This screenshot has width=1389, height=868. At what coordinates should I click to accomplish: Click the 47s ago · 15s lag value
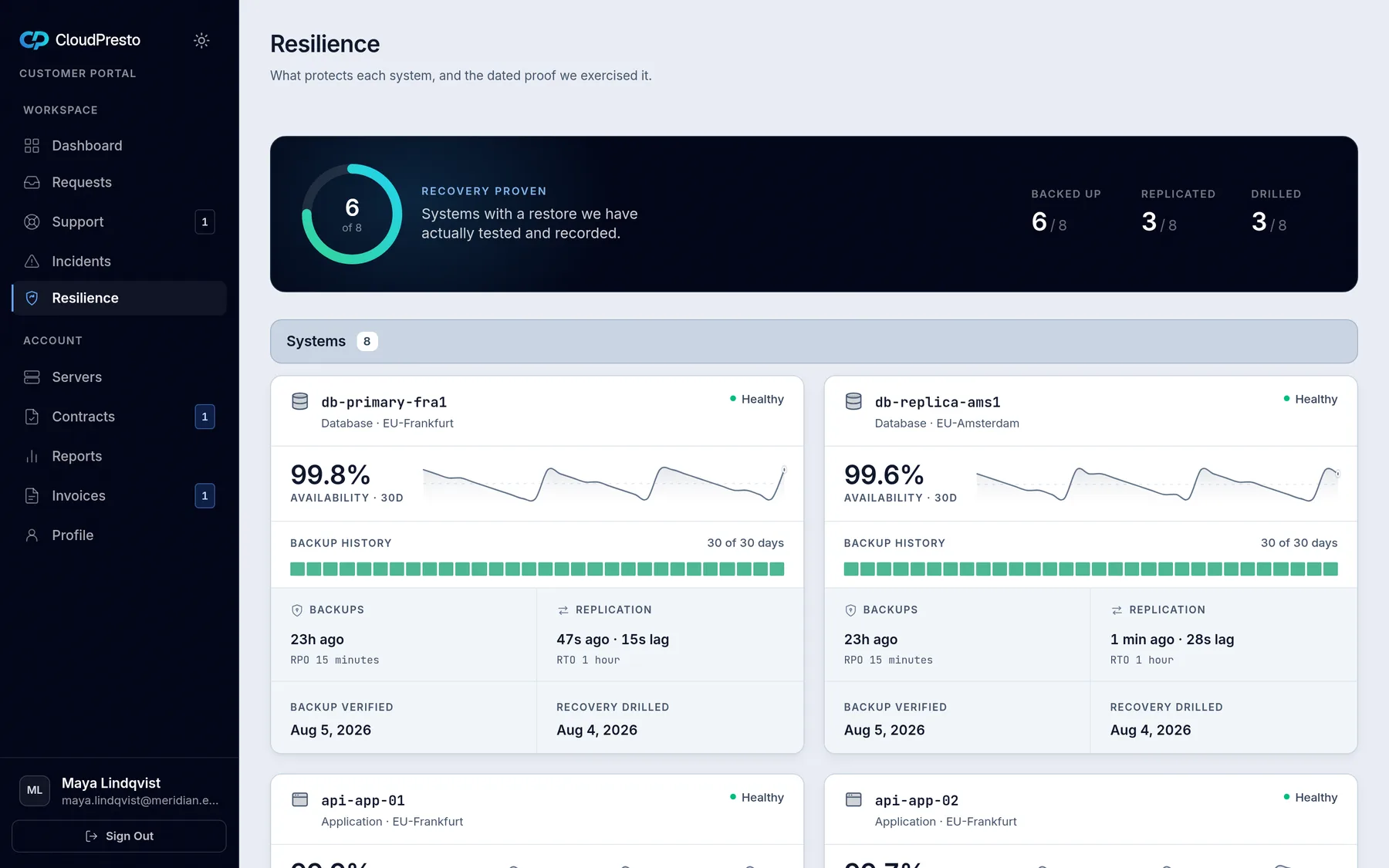[613, 640]
